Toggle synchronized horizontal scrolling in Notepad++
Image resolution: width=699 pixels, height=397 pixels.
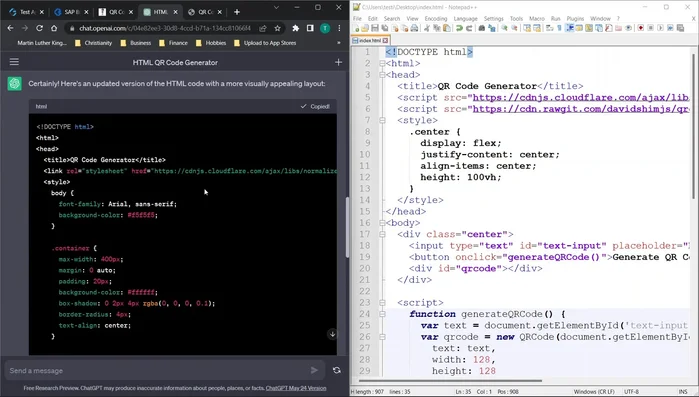pyautogui.click(x=537, y=28)
